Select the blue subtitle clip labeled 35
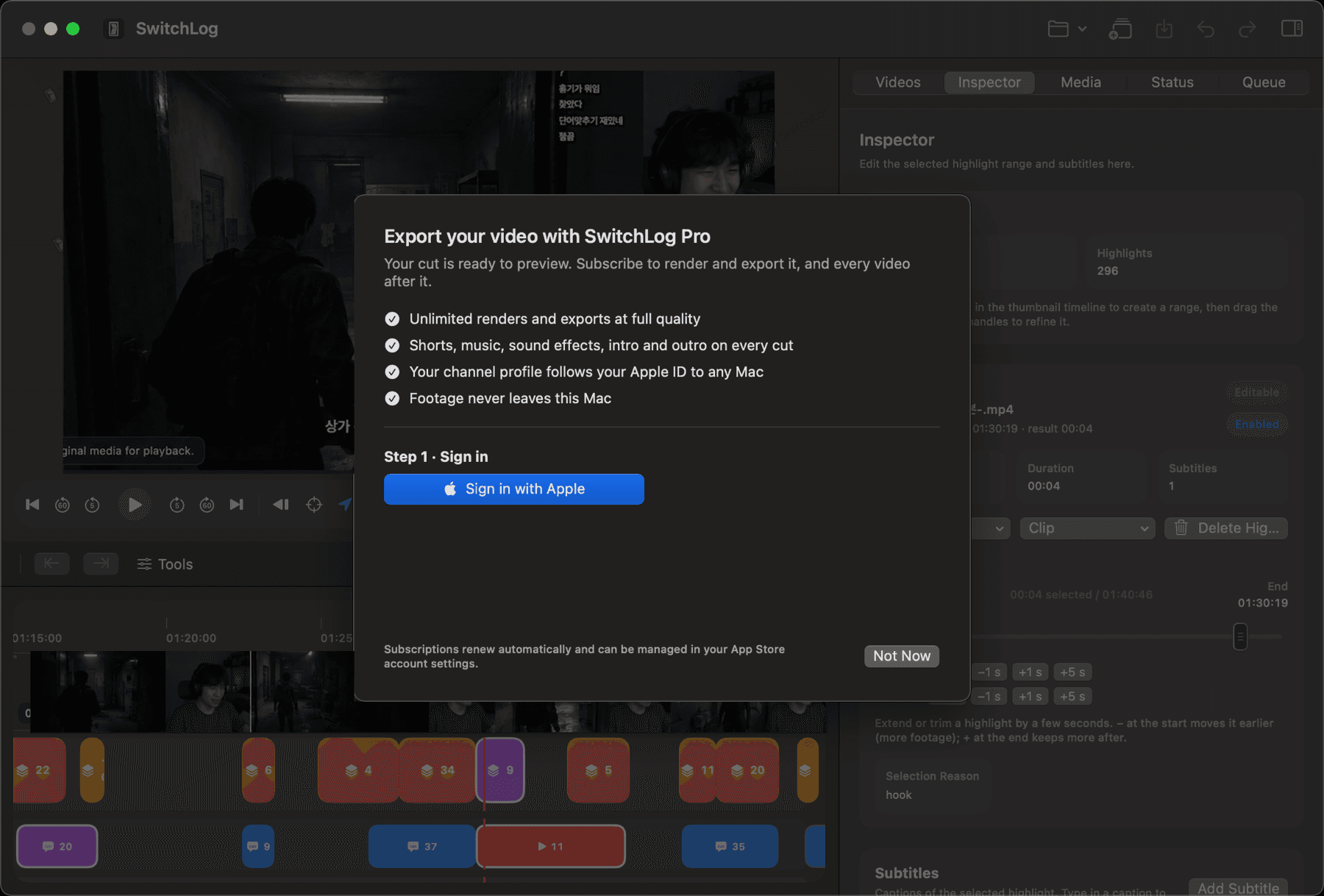 tap(730, 847)
